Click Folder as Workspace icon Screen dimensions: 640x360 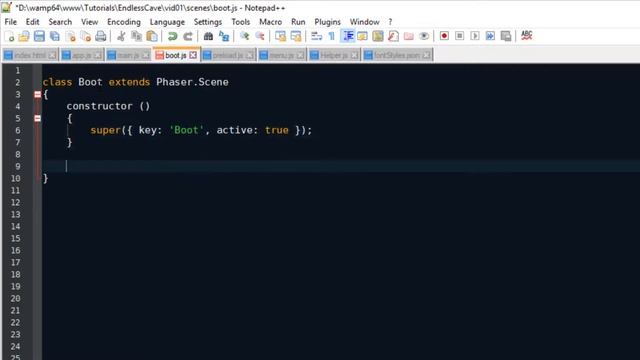pyautogui.click(x=409, y=36)
